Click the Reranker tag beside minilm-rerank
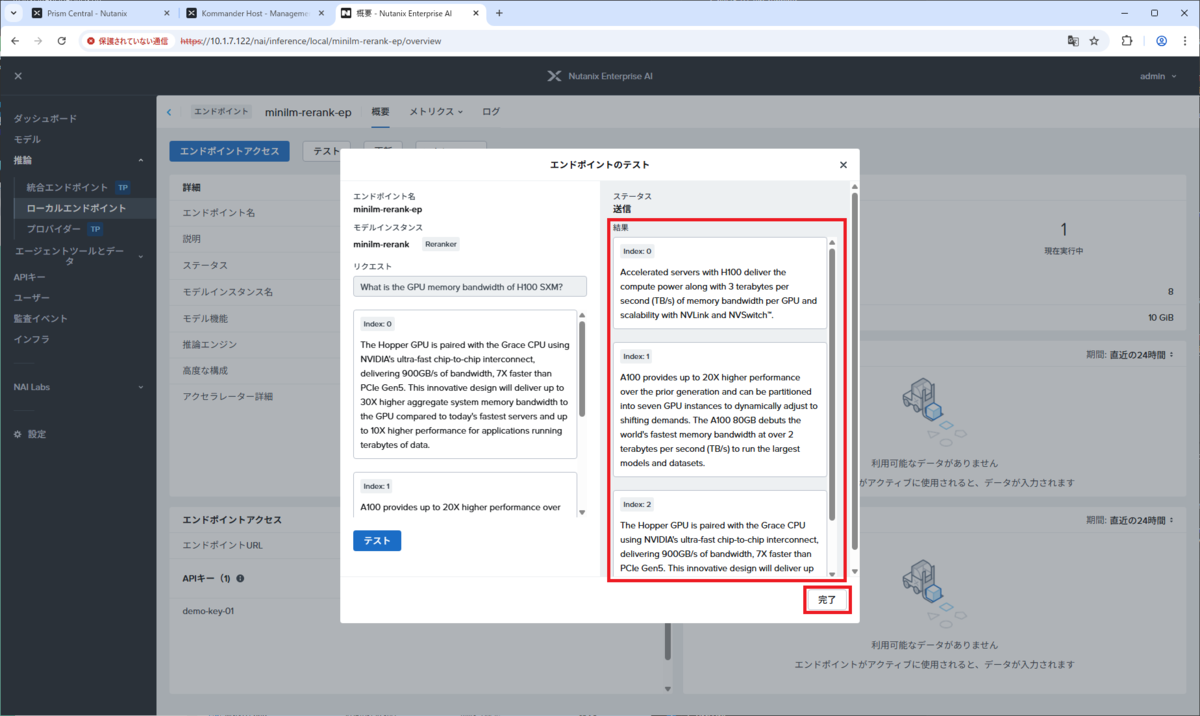Image resolution: width=1200 pixels, height=716 pixels. coord(440,244)
